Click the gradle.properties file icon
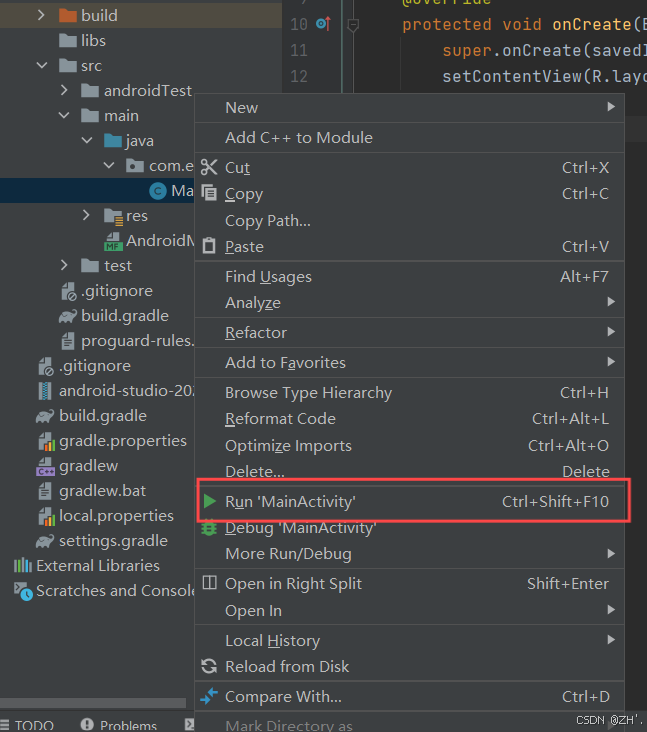Viewport: 647px width, 732px height. 47,441
